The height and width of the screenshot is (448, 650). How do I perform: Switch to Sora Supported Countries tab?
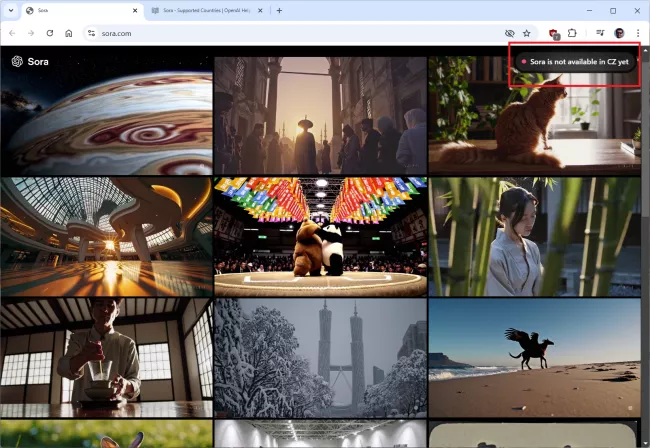(x=205, y=10)
